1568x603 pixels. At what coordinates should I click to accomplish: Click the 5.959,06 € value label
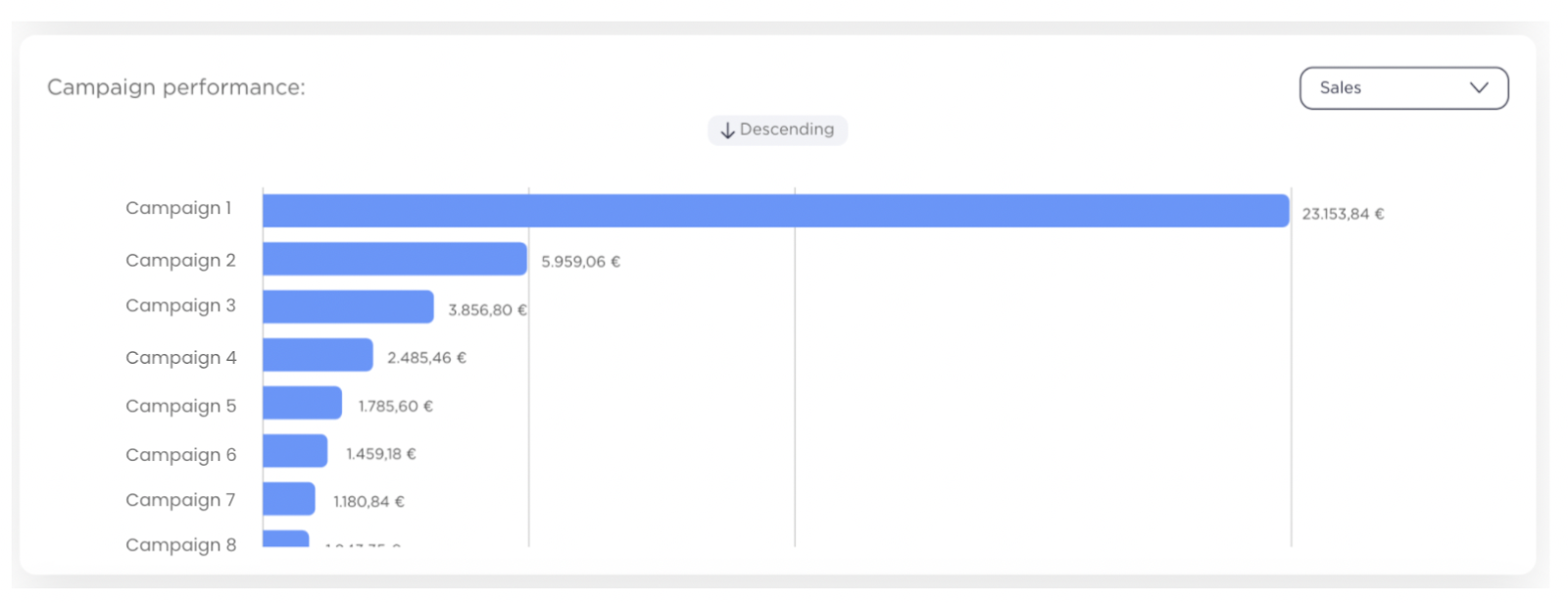pos(580,262)
